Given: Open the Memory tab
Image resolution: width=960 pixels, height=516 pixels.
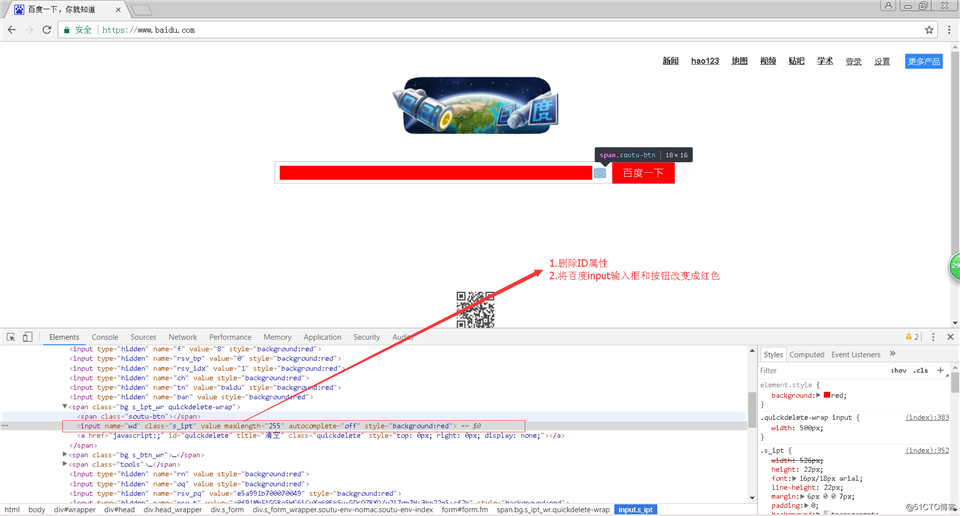Looking at the screenshot, I should [277, 337].
